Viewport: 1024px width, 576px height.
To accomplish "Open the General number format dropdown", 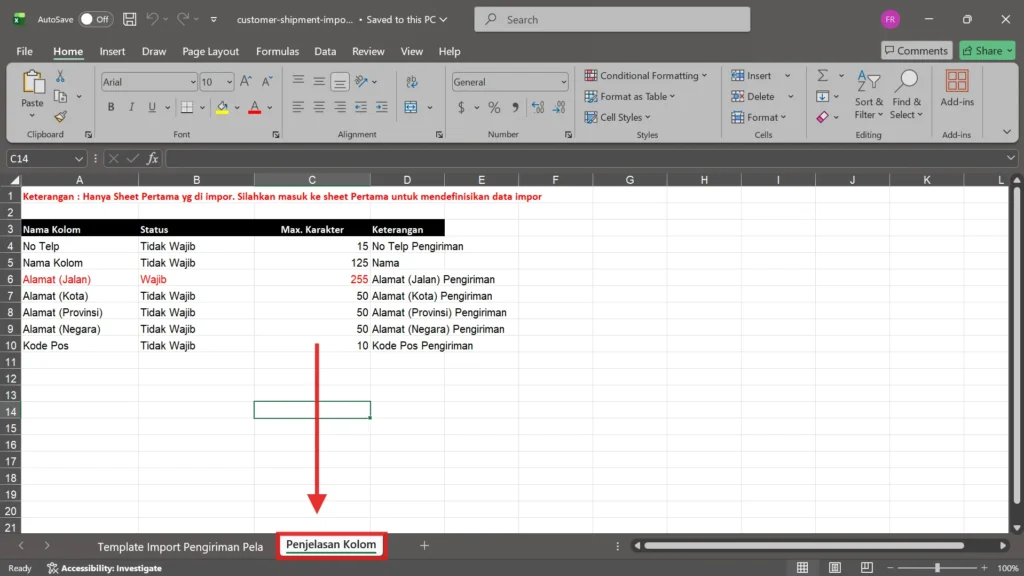I will click(x=563, y=82).
